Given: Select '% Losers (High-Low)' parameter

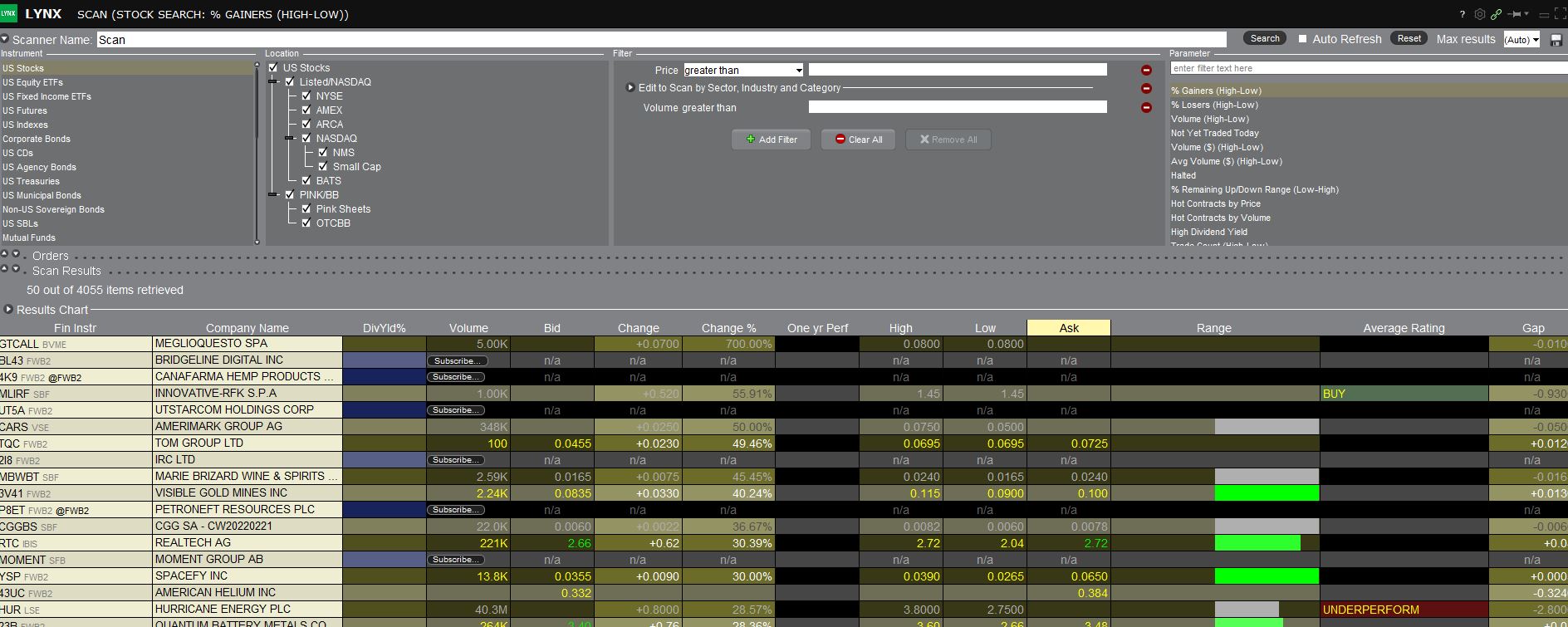Looking at the screenshot, I should tap(1214, 105).
